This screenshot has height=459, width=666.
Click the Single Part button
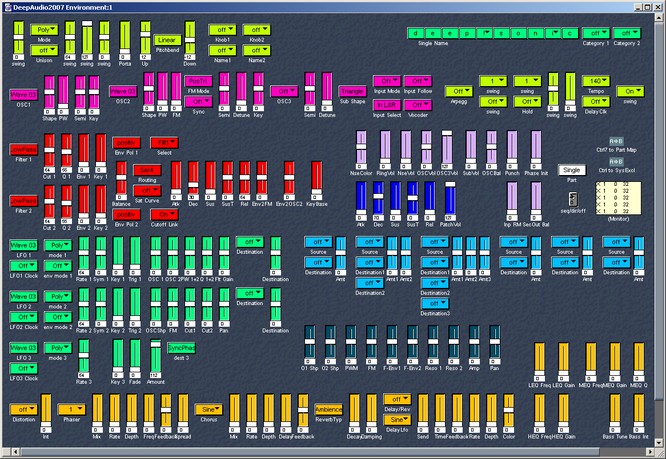click(x=572, y=170)
